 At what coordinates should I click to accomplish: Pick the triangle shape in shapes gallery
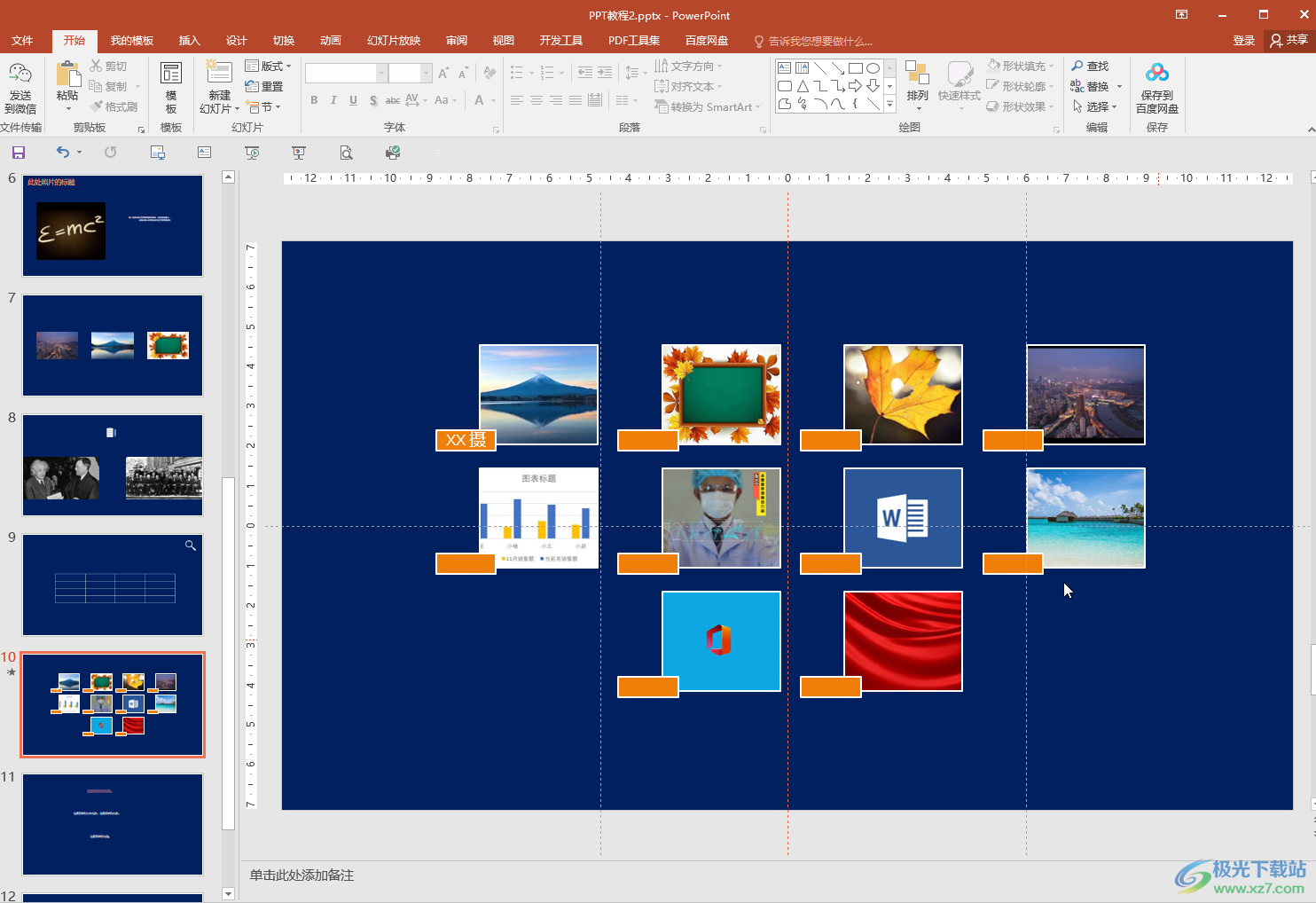tap(803, 86)
